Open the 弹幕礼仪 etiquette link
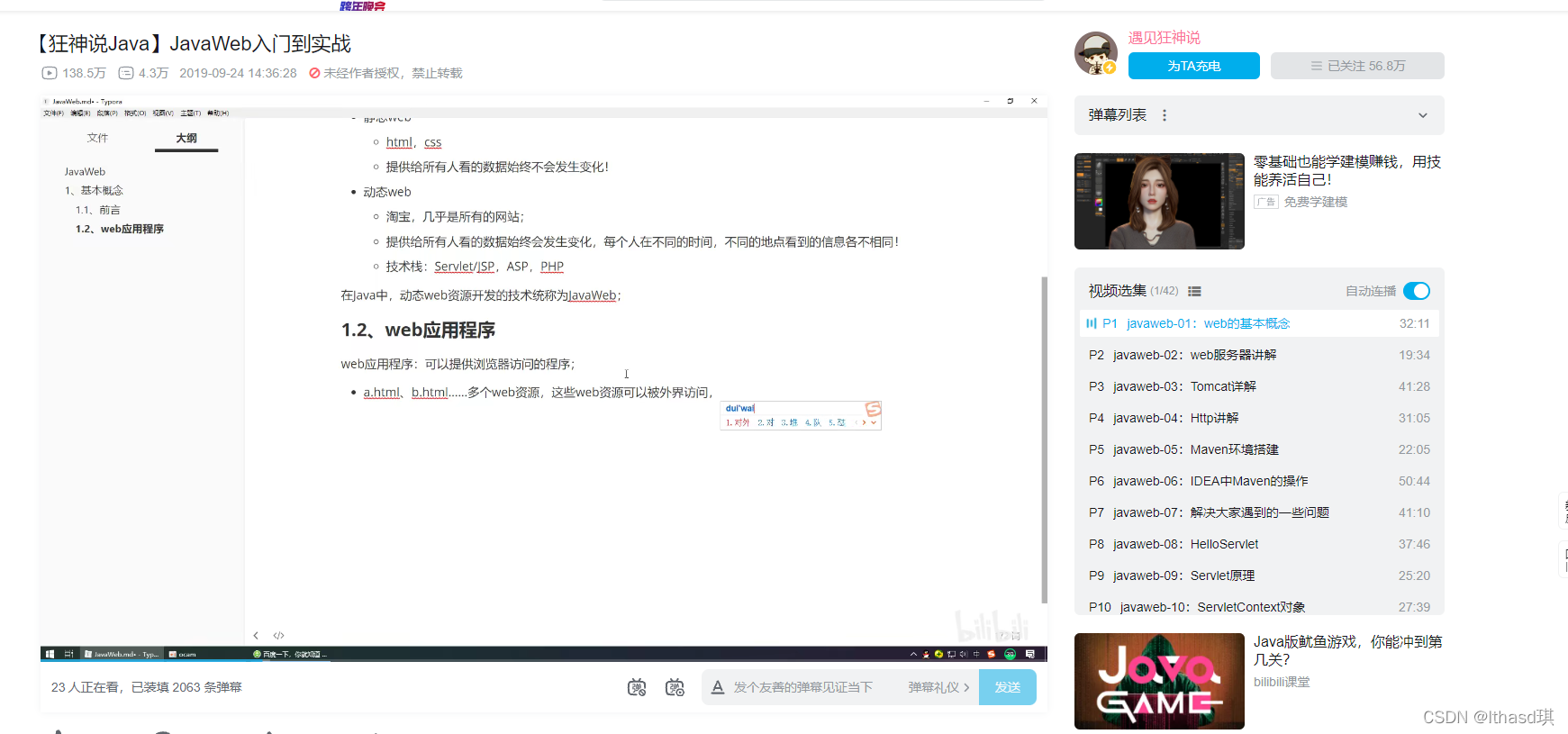This screenshot has height=734, width=1568. 938,687
